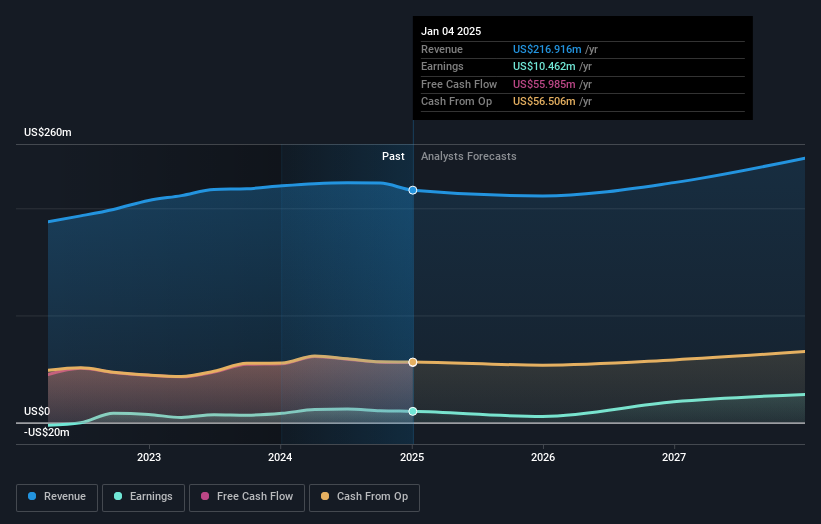
Task: Click the US$216.916m revenue value
Action: coord(547,49)
